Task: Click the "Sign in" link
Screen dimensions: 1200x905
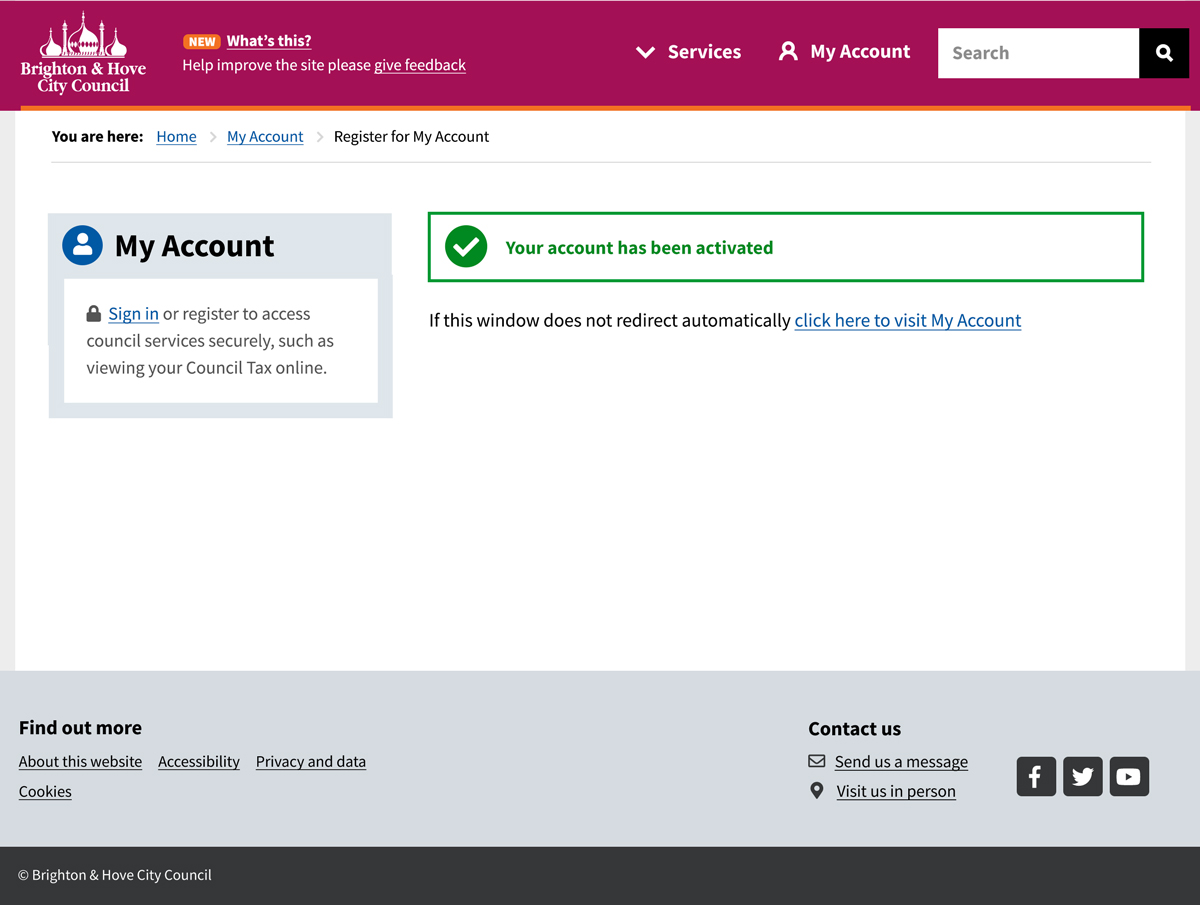Action: click(133, 314)
